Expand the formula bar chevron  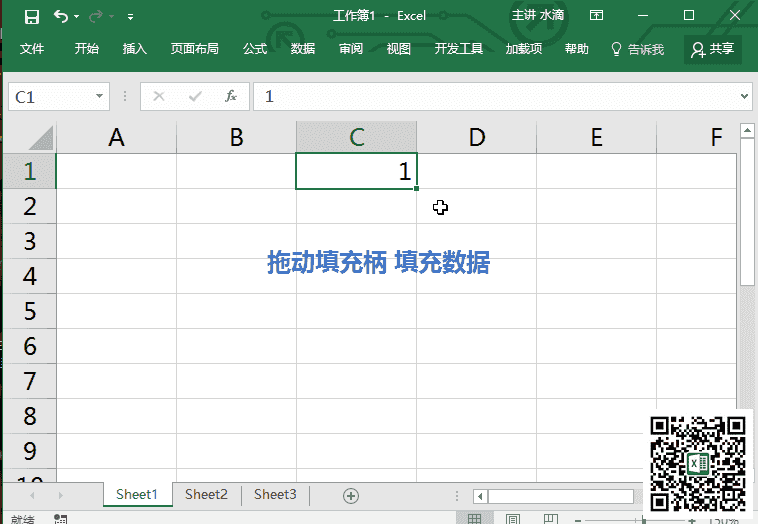744,96
